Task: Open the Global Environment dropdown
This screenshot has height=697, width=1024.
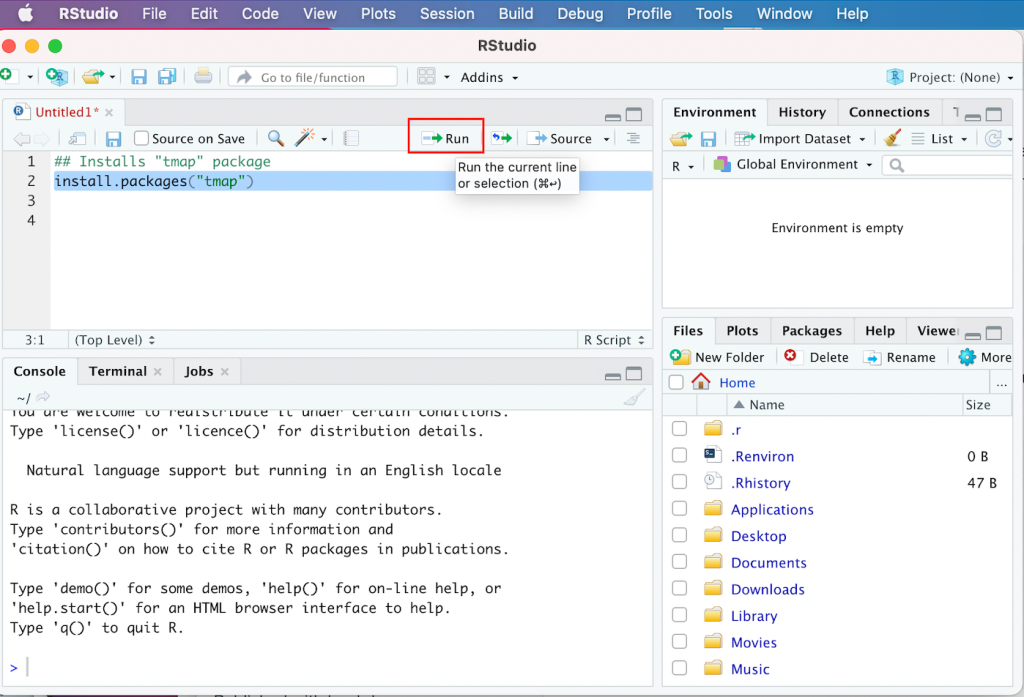Action: coord(793,165)
